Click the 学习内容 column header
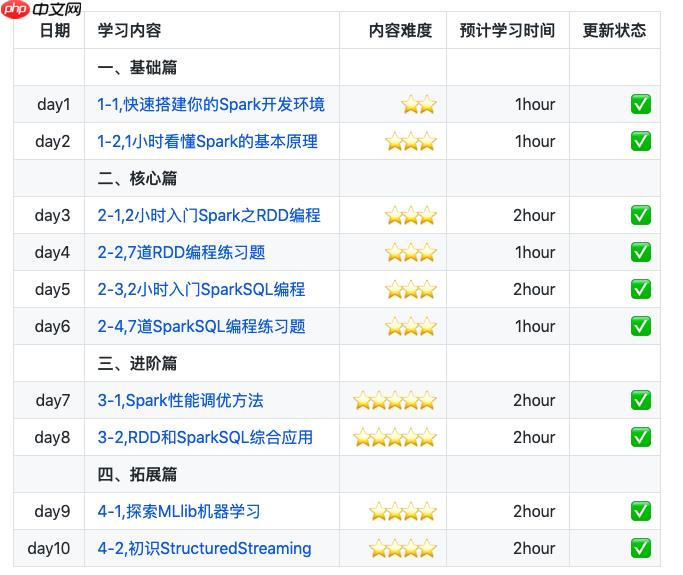Viewport: 683px width, 575px height. pyautogui.click(x=129, y=31)
